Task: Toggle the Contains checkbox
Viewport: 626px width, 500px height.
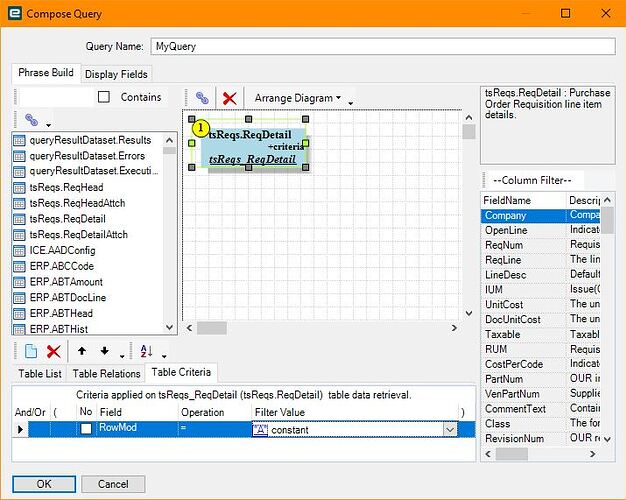Action: pyautogui.click(x=104, y=97)
